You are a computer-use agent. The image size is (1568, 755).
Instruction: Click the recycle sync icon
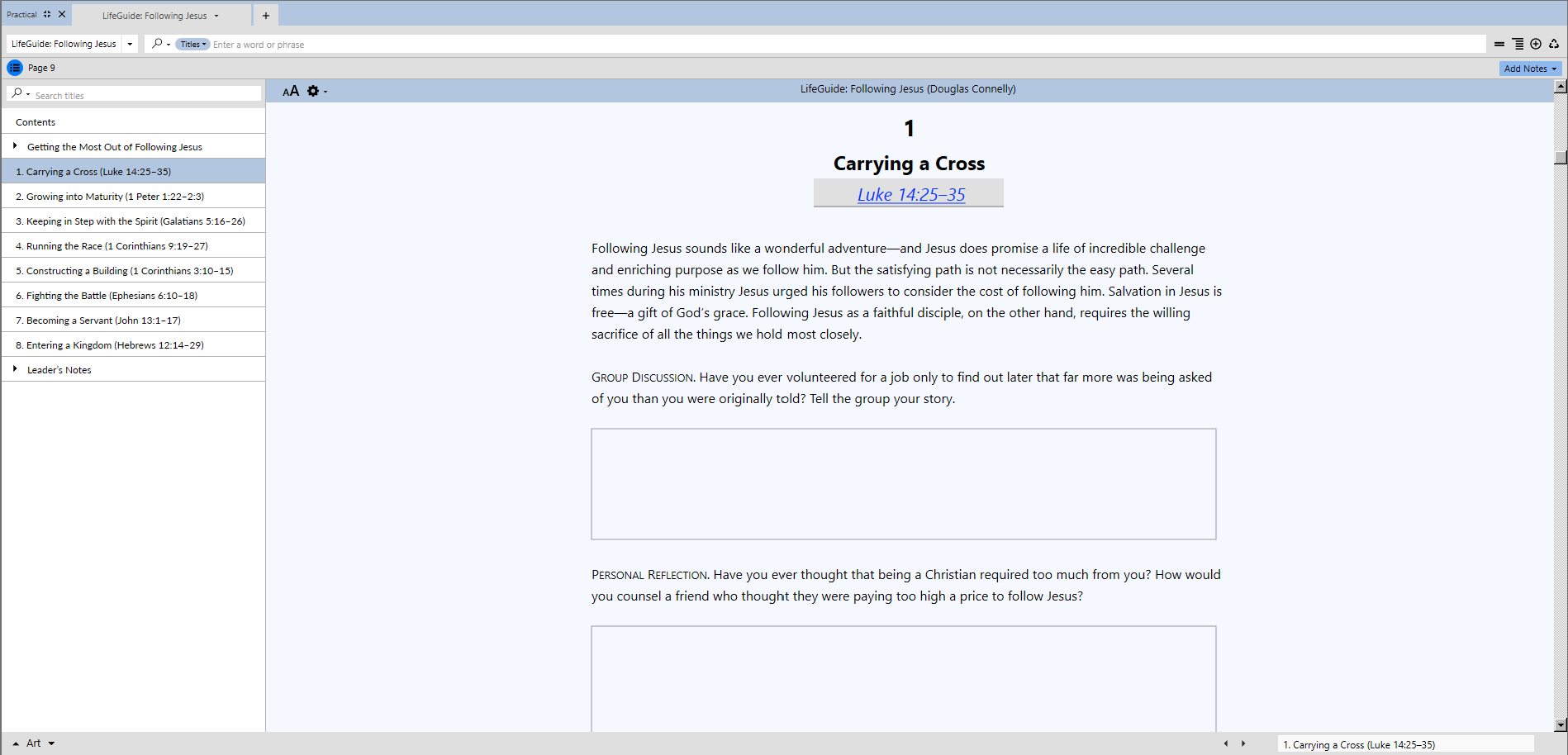(1554, 45)
